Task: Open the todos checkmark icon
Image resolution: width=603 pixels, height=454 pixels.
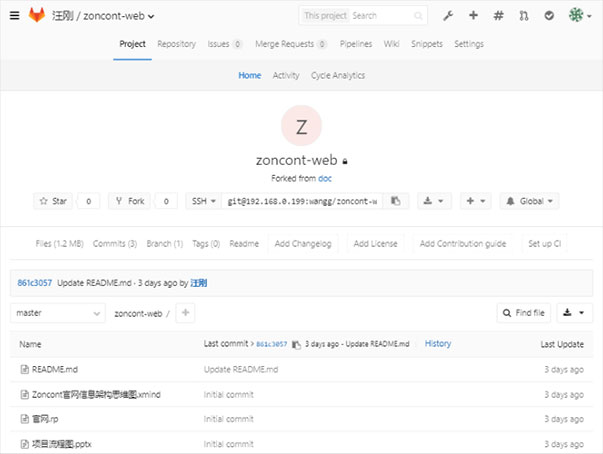Action: [x=549, y=16]
